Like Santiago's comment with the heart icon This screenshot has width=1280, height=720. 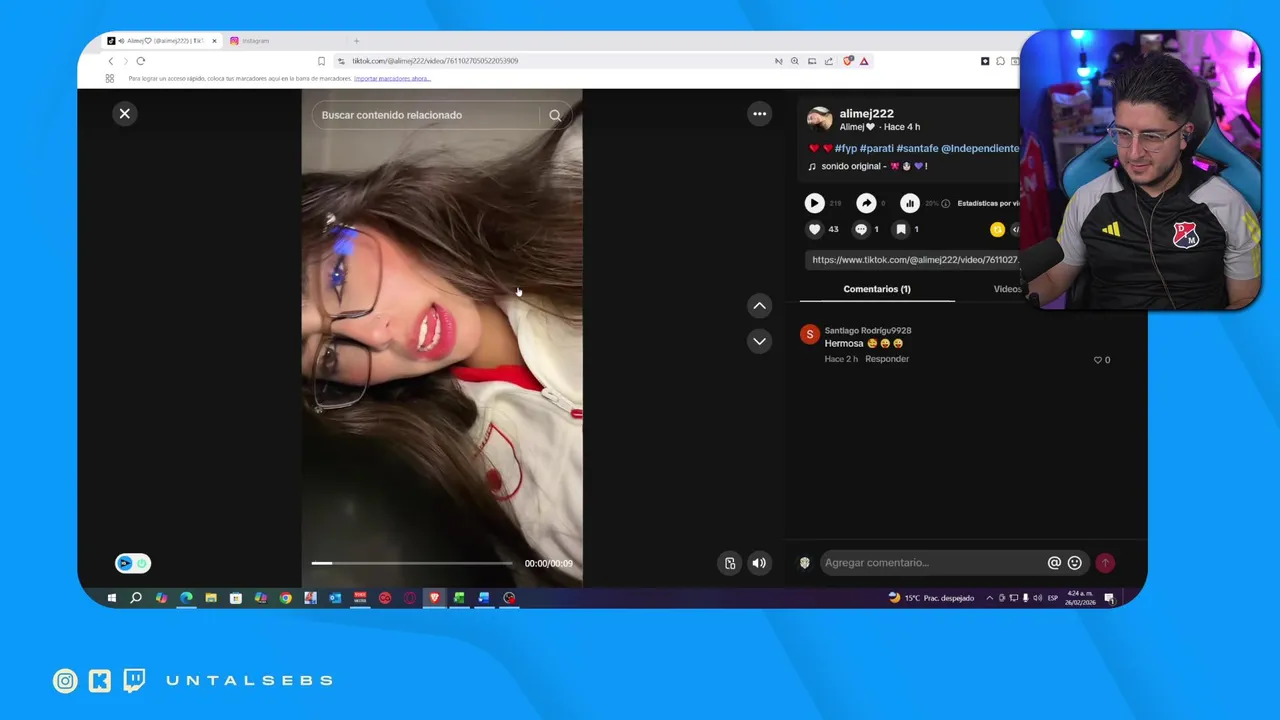[x=1098, y=360]
